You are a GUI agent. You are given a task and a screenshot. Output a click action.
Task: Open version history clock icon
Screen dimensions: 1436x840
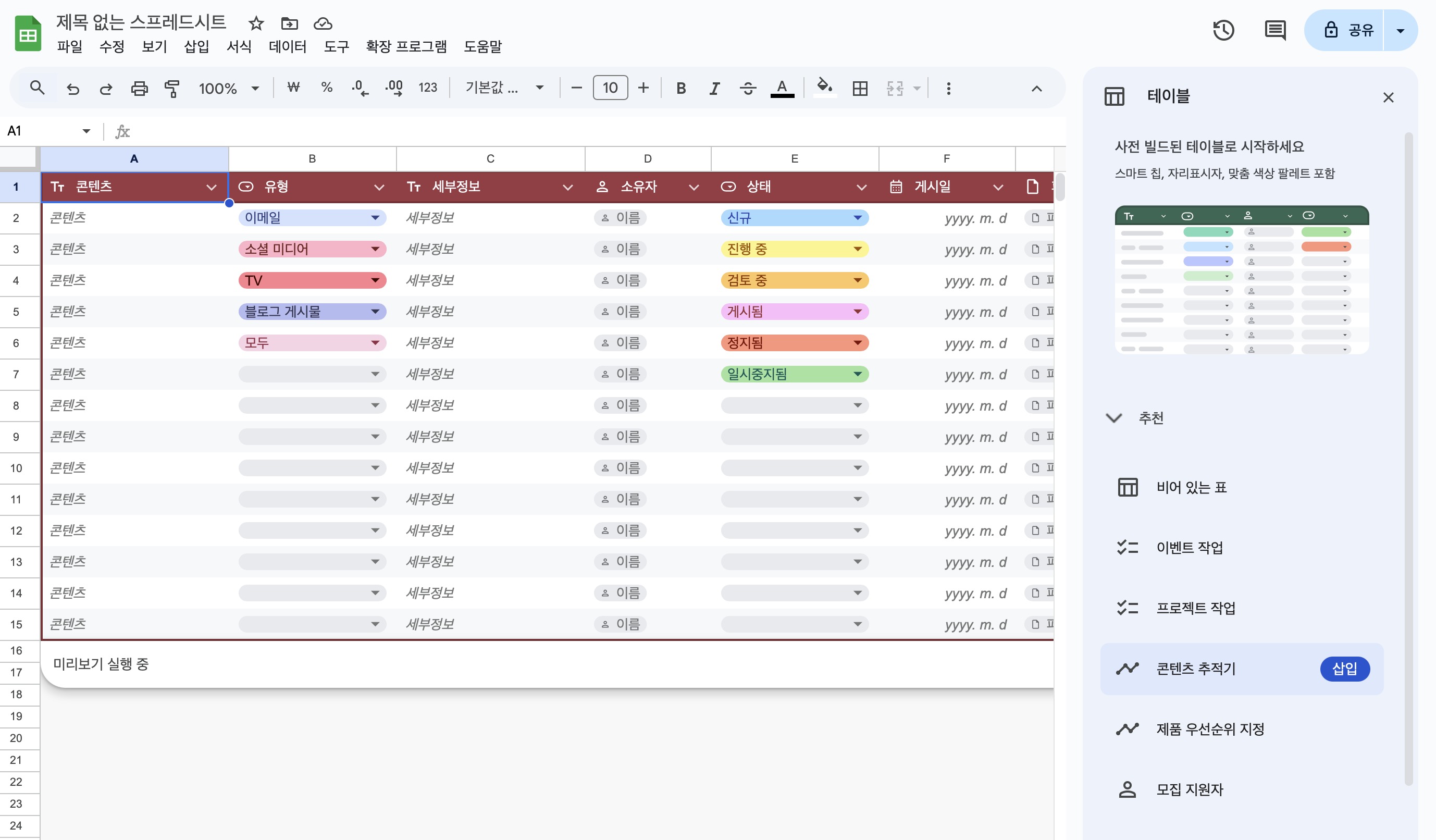[x=1223, y=30]
